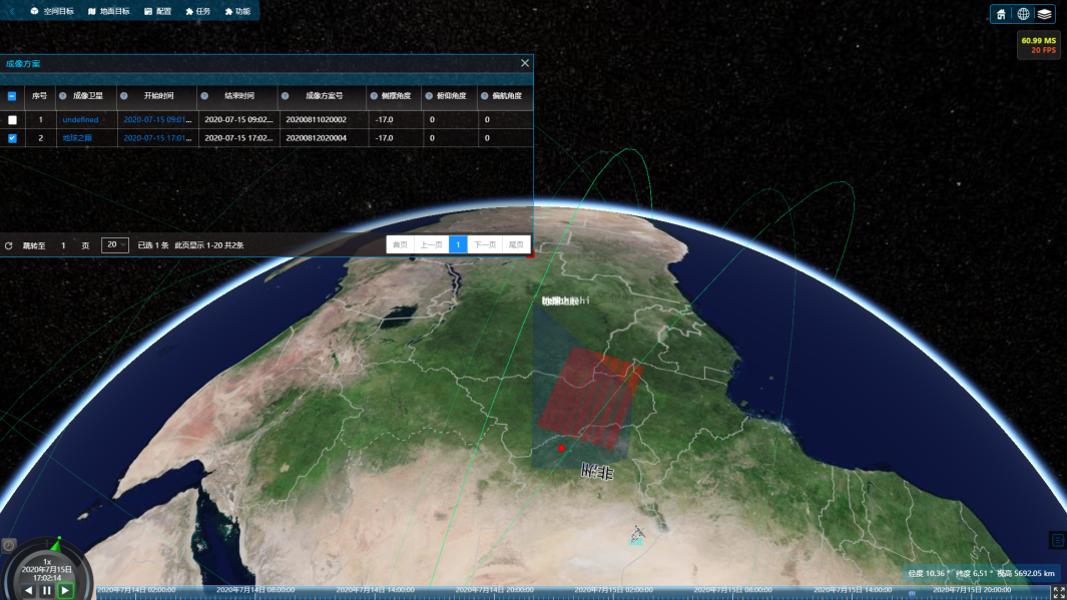Check the row 1 checkbox

tap(12, 120)
